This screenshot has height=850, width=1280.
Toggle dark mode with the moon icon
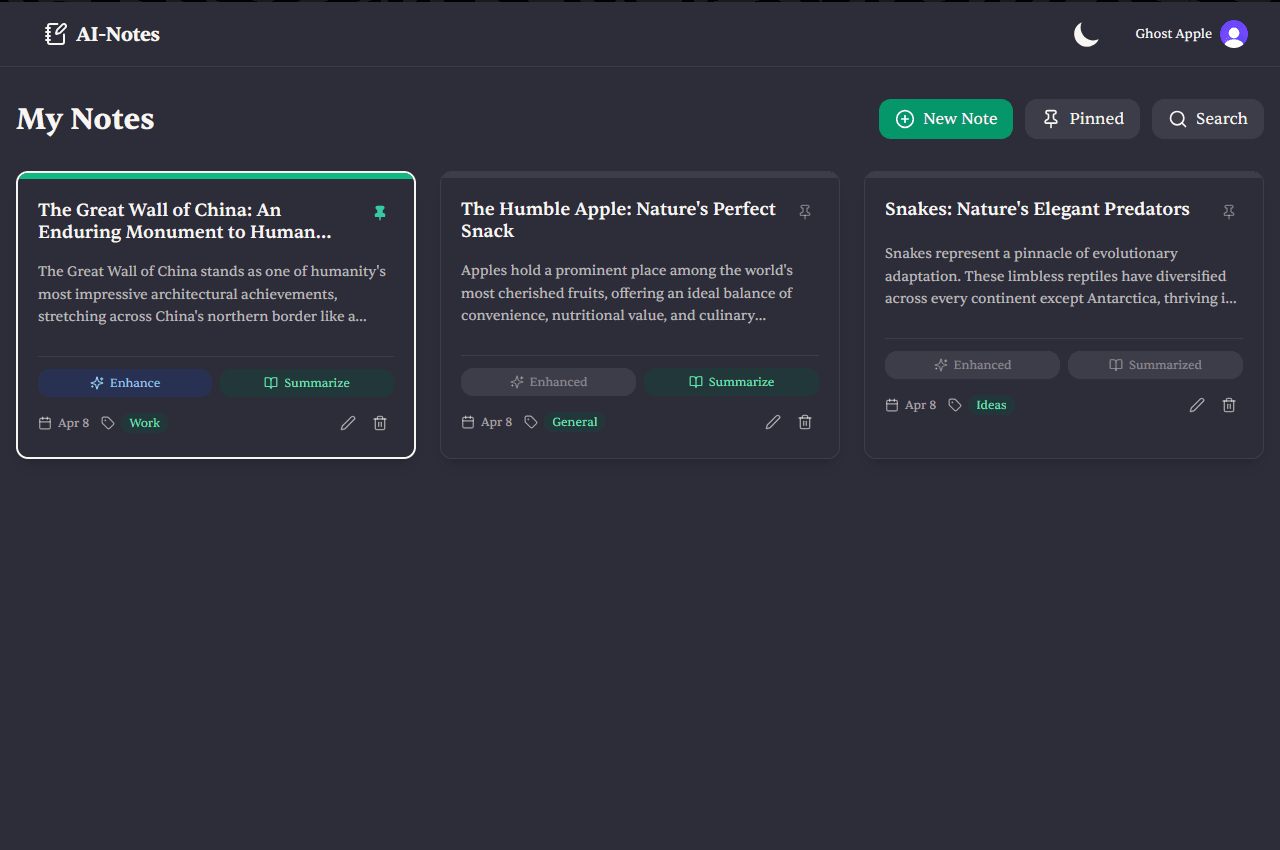click(x=1086, y=34)
